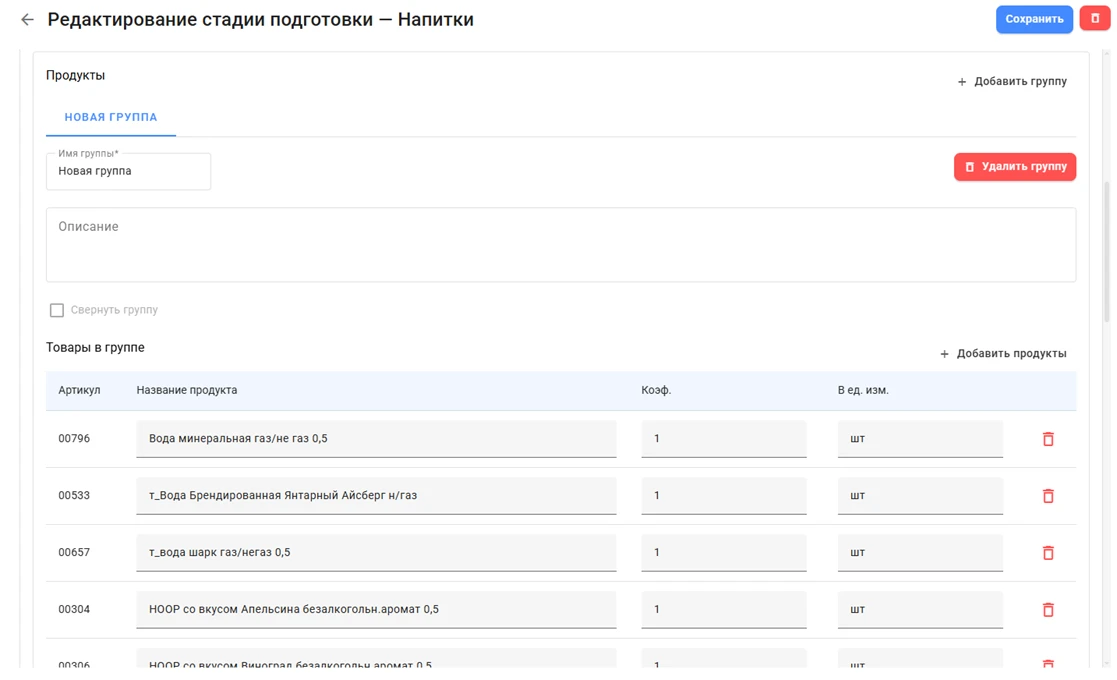Remove product 00533 via its trash icon

pyautogui.click(x=1048, y=496)
